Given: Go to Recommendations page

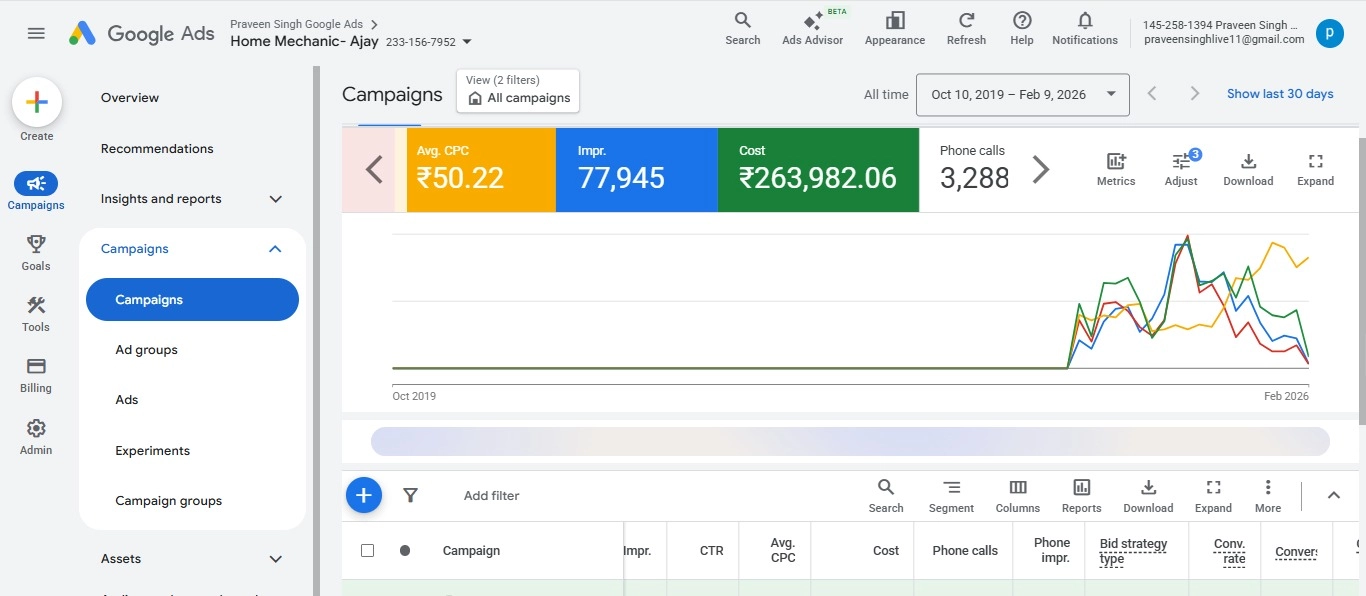Looking at the screenshot, I should [157, 149].
